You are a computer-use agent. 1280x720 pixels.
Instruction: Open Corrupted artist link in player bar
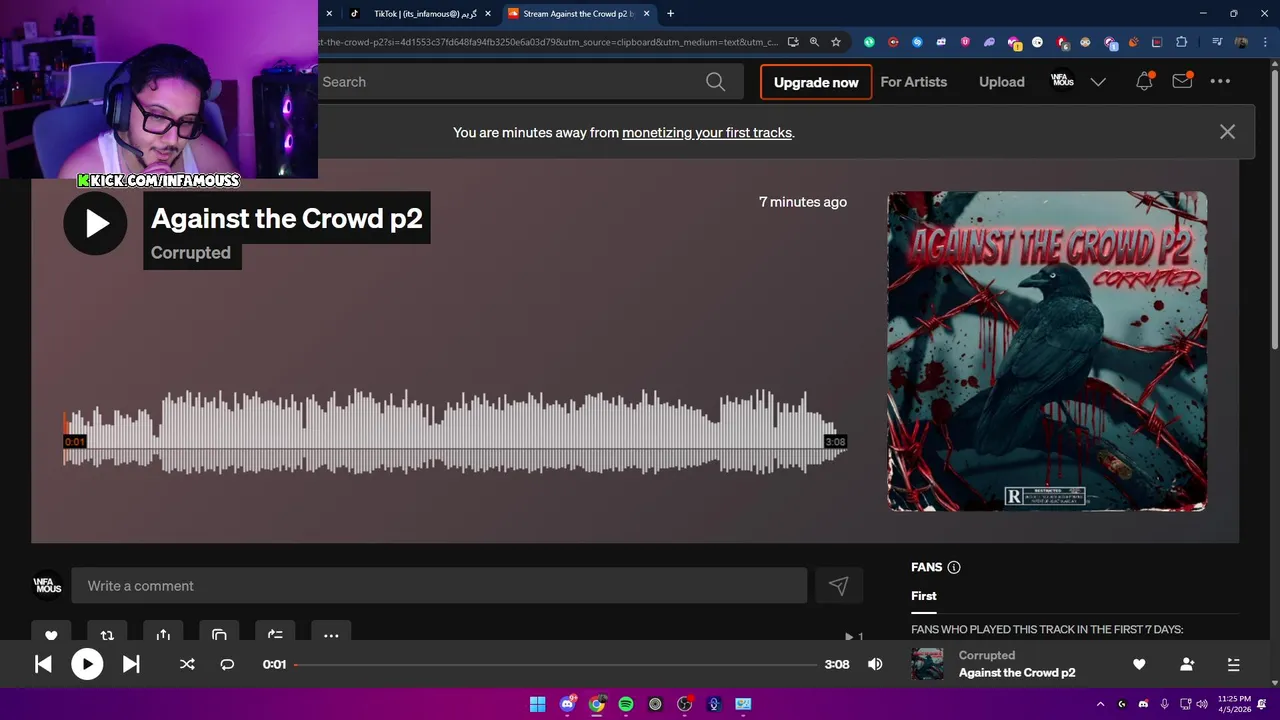pyautogui.click(x=987, y=656)
